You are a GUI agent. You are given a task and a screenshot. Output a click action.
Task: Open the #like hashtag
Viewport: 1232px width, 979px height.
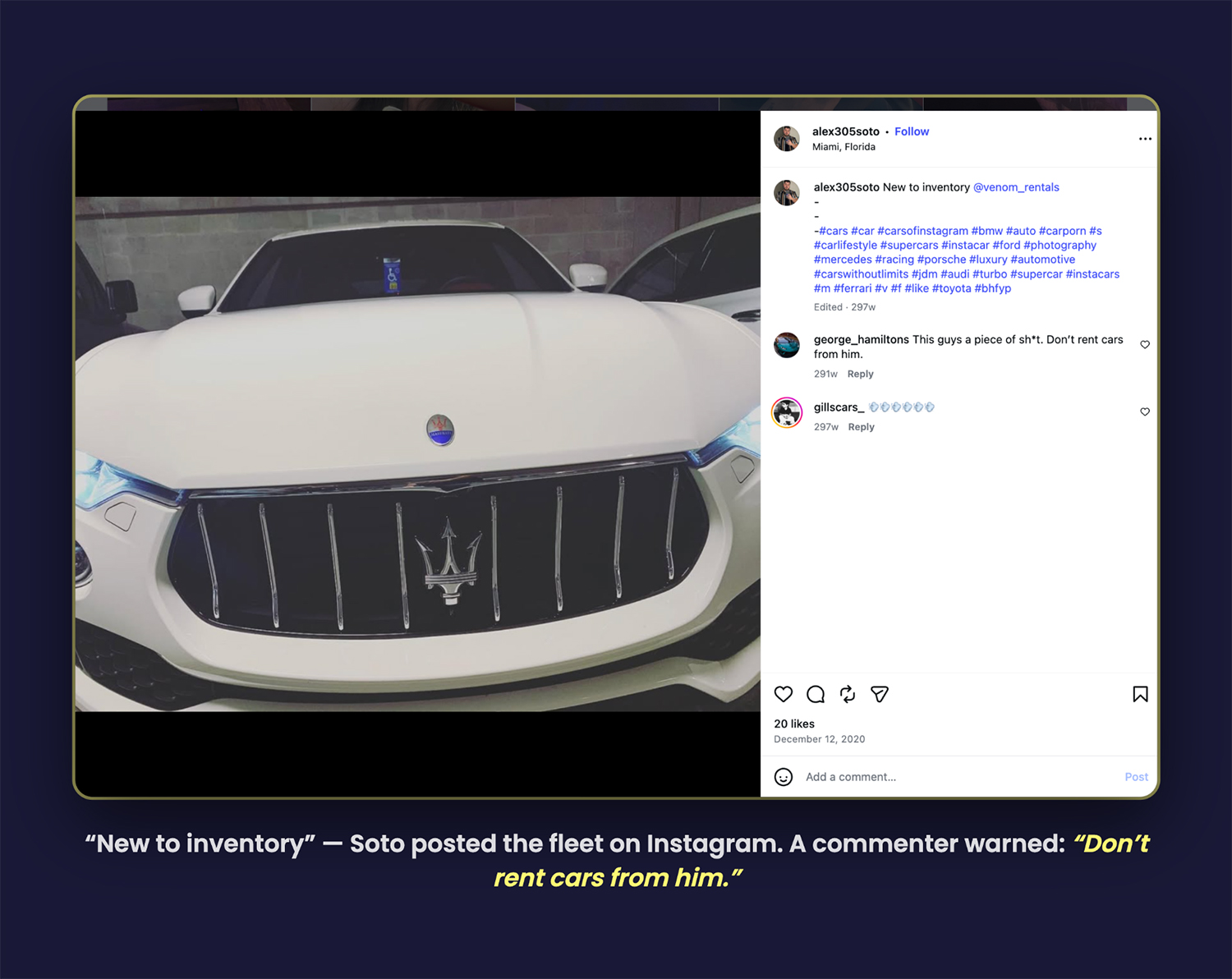pos(917,288)
